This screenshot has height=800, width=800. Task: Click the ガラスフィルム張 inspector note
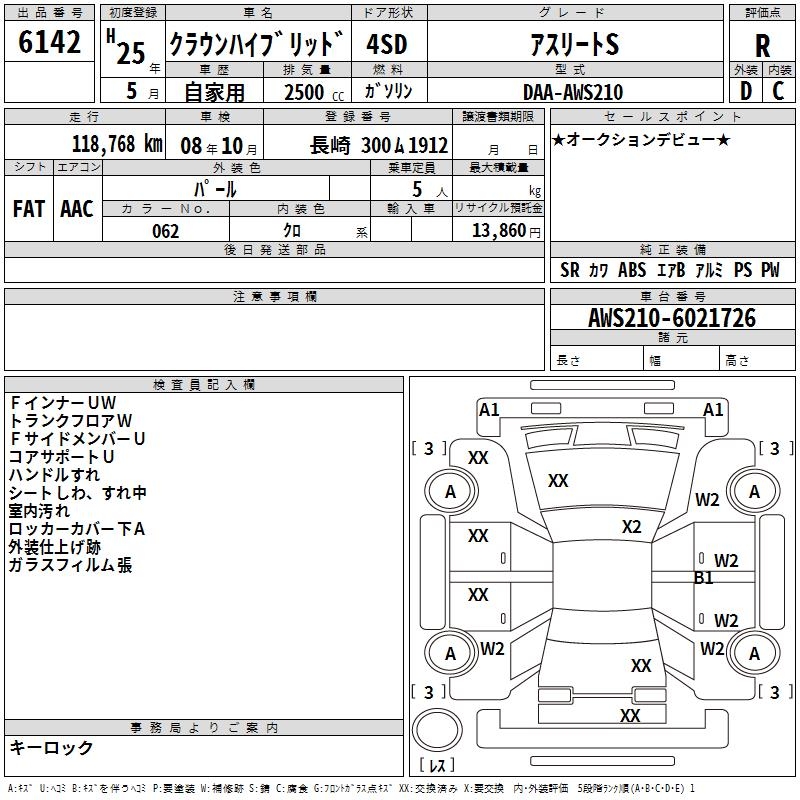click(x=71, y=566)
